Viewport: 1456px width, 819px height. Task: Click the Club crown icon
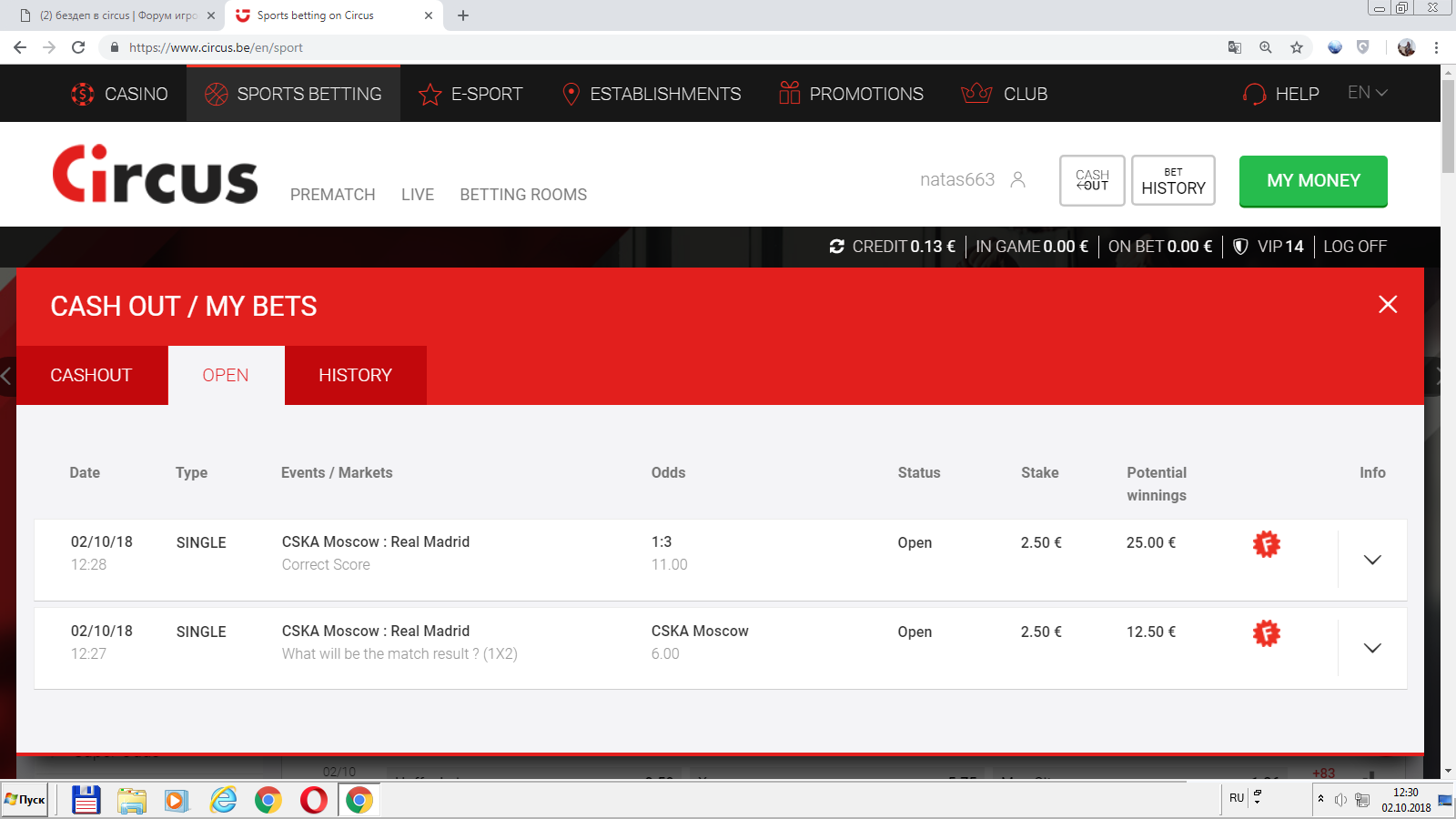[976, 93]
